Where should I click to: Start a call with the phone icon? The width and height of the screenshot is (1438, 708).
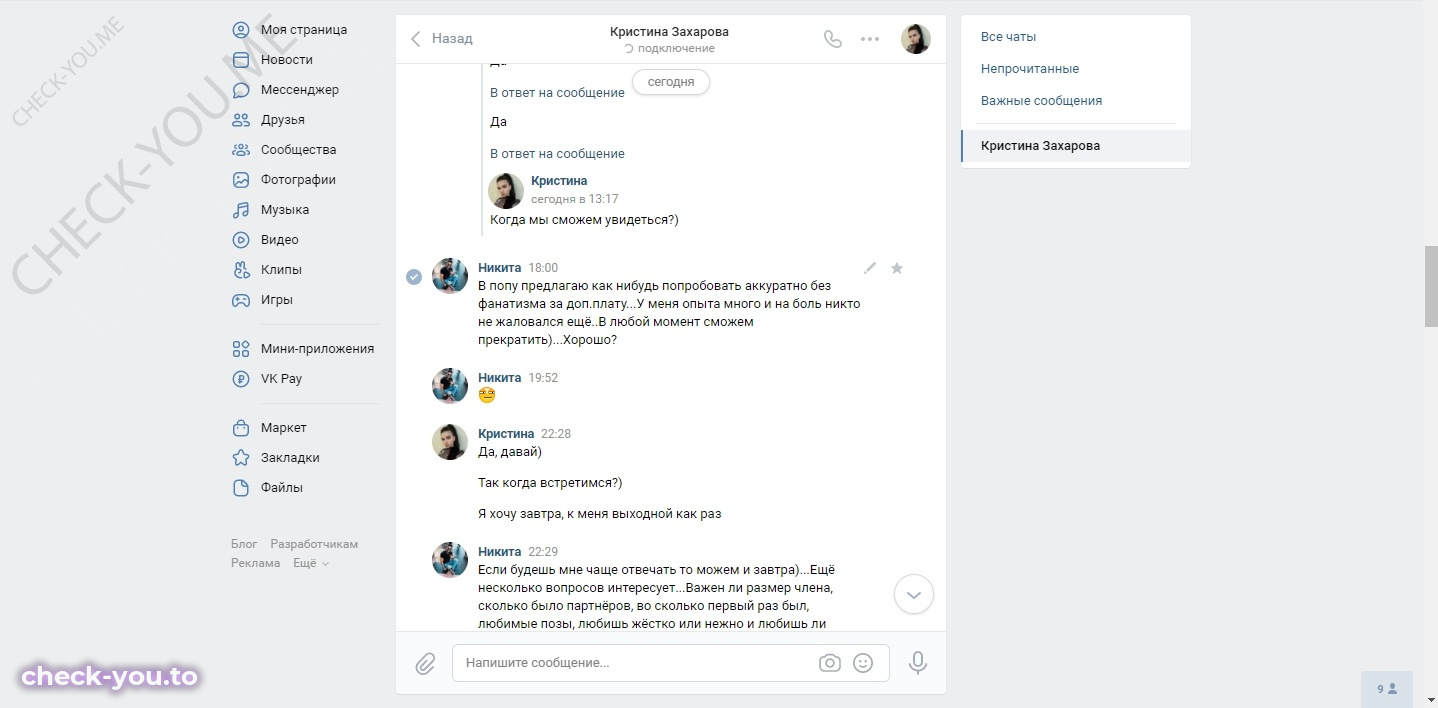[x=832, y=39]
